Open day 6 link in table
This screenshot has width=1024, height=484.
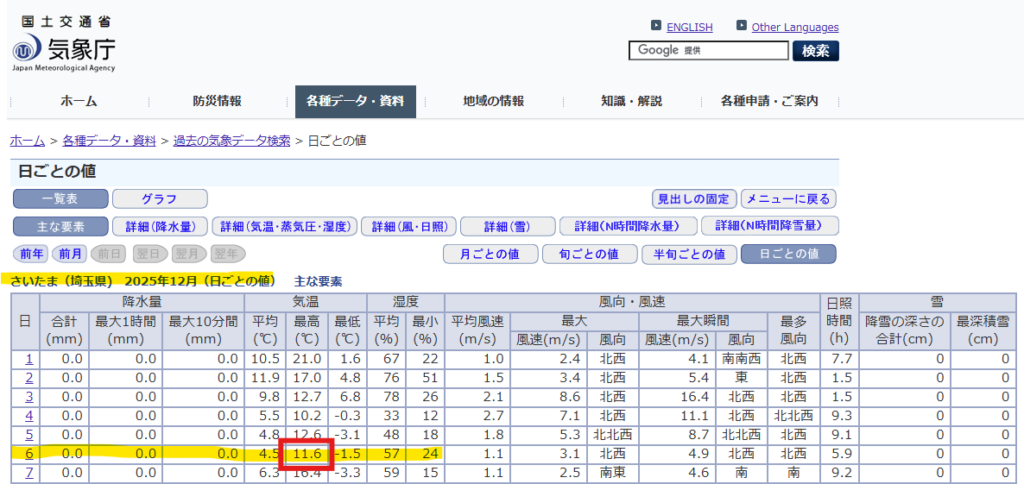[x=28, y=452]
